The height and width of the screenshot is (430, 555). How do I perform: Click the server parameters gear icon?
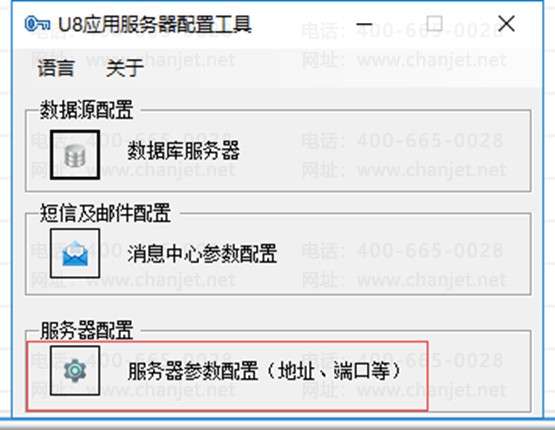[x=75, y=371]
